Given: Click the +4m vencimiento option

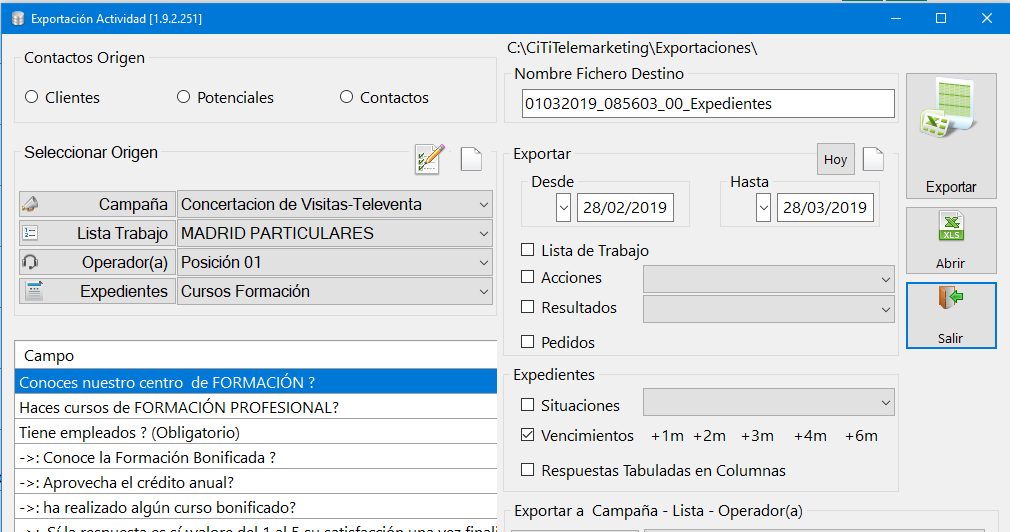Looking at the screenshot, I should click(x=810, y=436).
